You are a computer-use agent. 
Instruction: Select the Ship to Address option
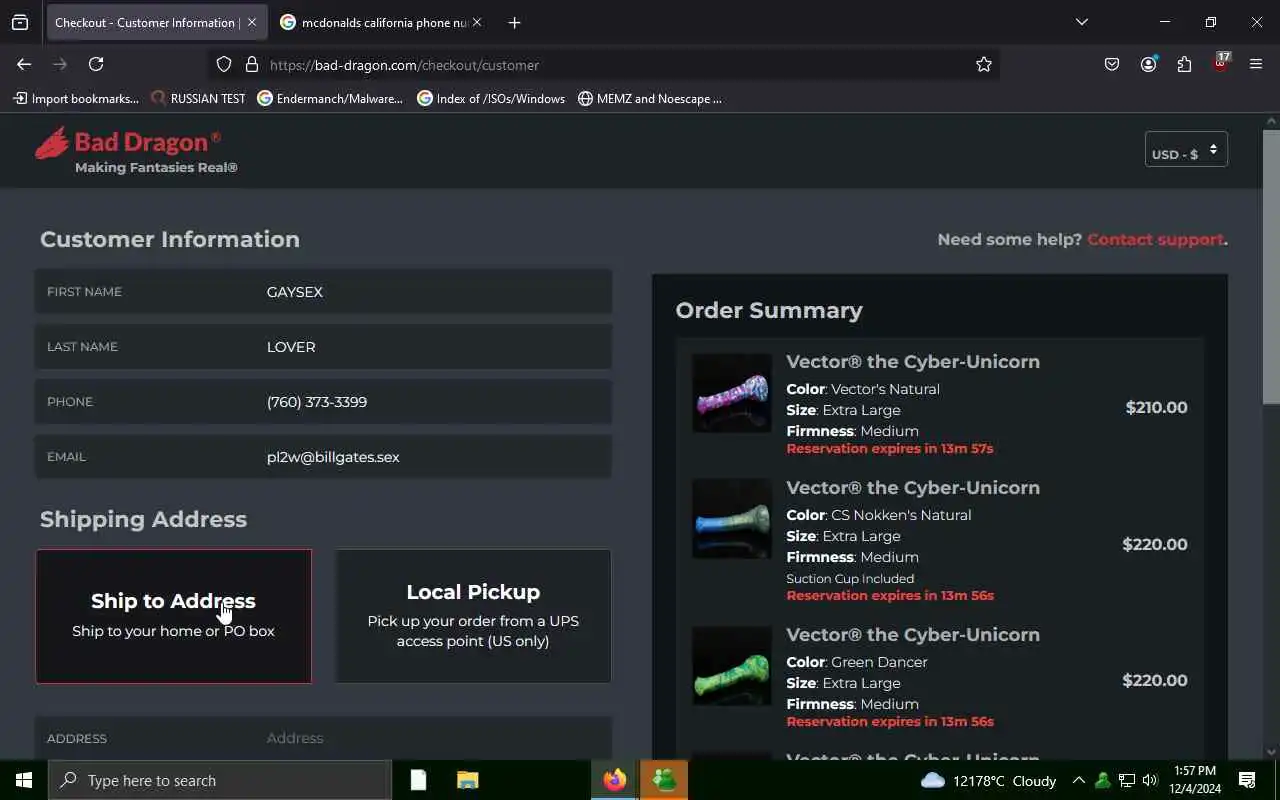(174, 616)
